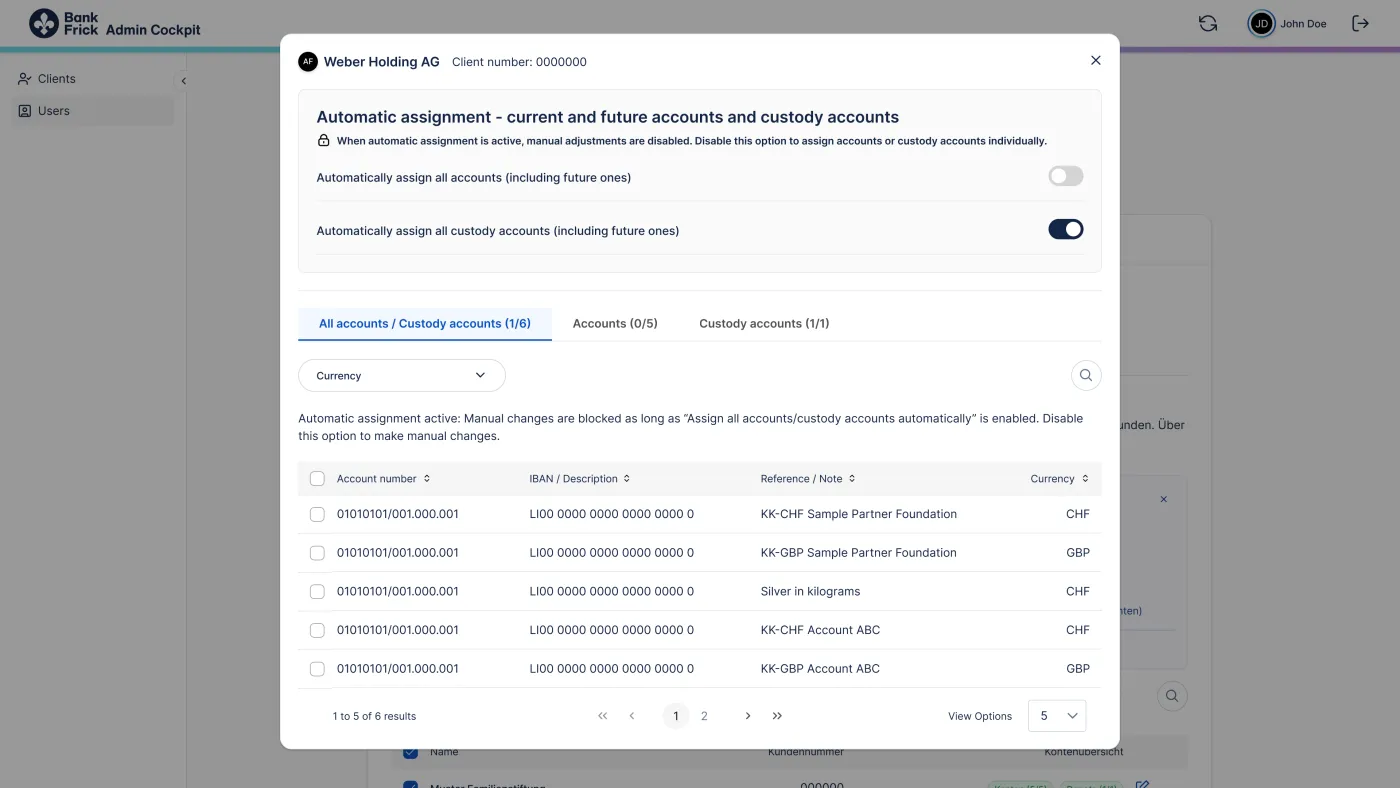Click the refresh sync icon in header
The image size is (1400, 788).
(1208, 23)
